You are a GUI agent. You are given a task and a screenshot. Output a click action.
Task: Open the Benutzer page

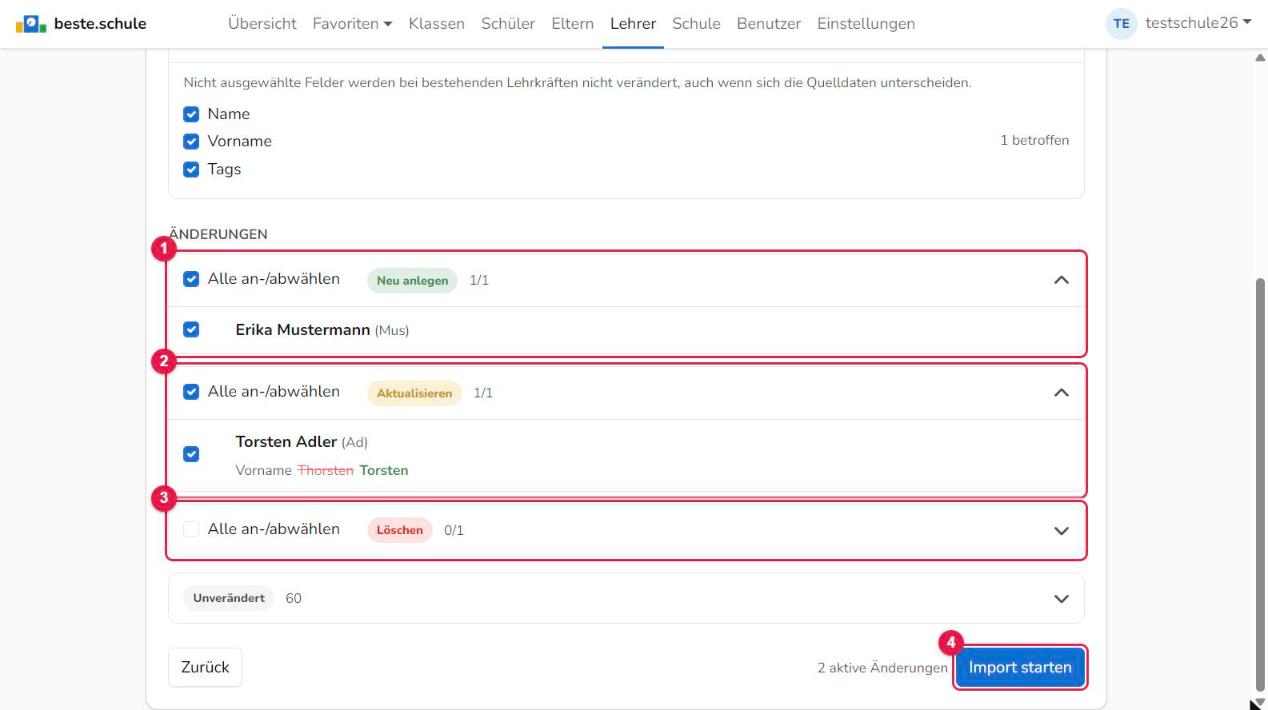pyautogui.click(x=769, y=24)
